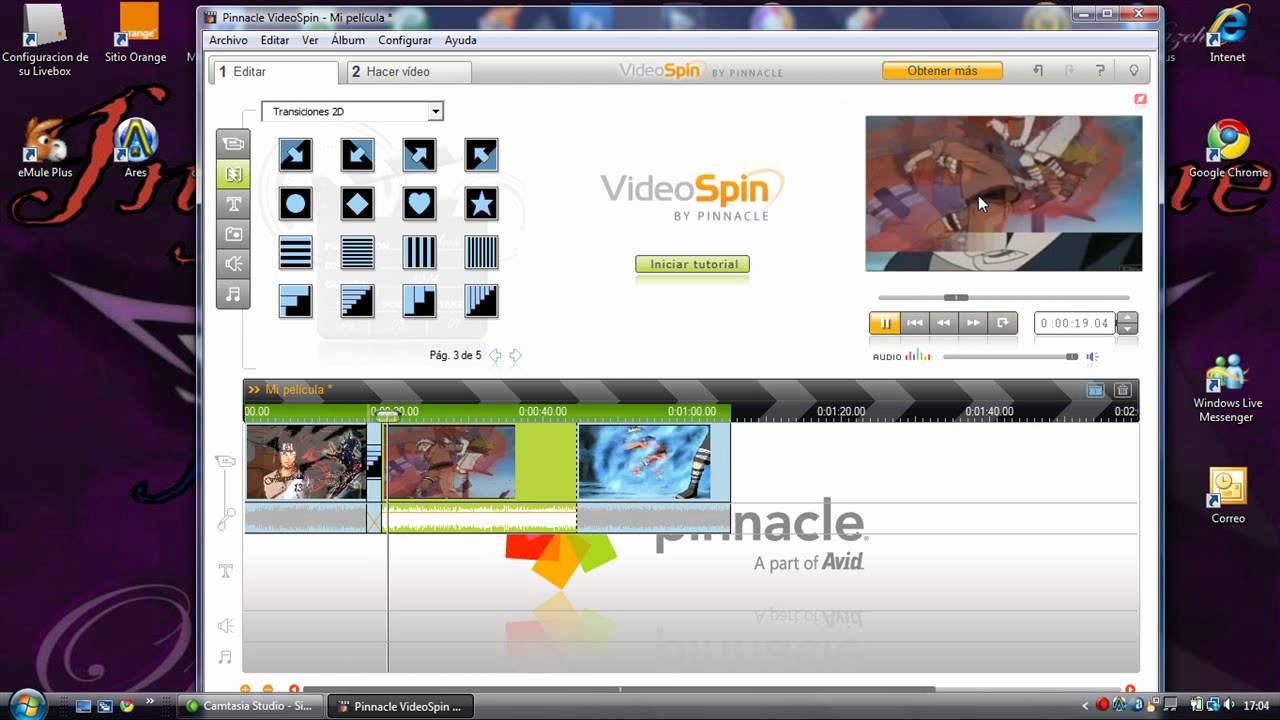Select the fine horizontal blinds transition
Image resolution: width=1280 pixels, height=720 pixels.
357,252
